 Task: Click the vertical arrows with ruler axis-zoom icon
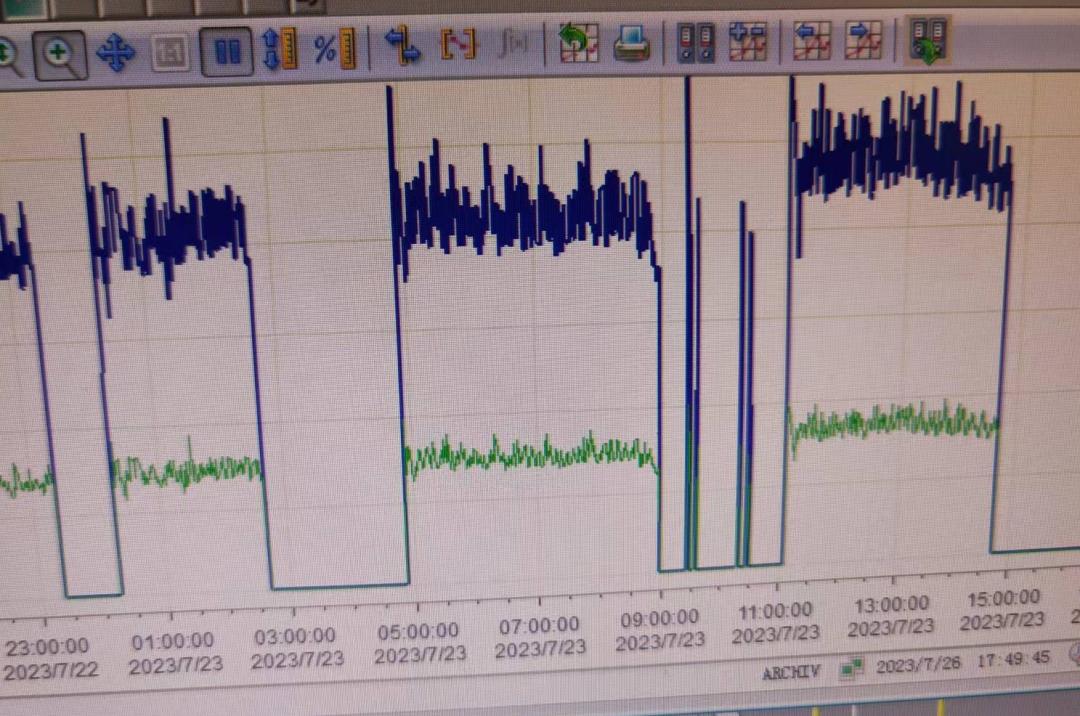pos(280,50)
